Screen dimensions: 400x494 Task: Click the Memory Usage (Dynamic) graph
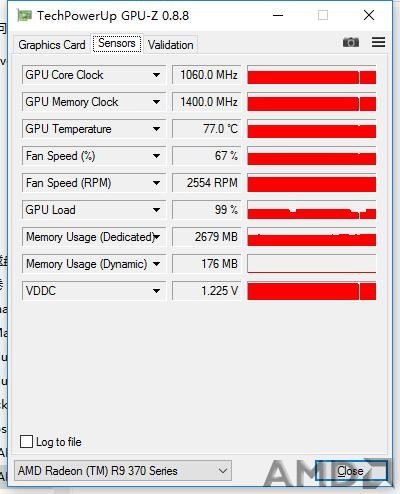pyautogui.click(x=312, y=264)
